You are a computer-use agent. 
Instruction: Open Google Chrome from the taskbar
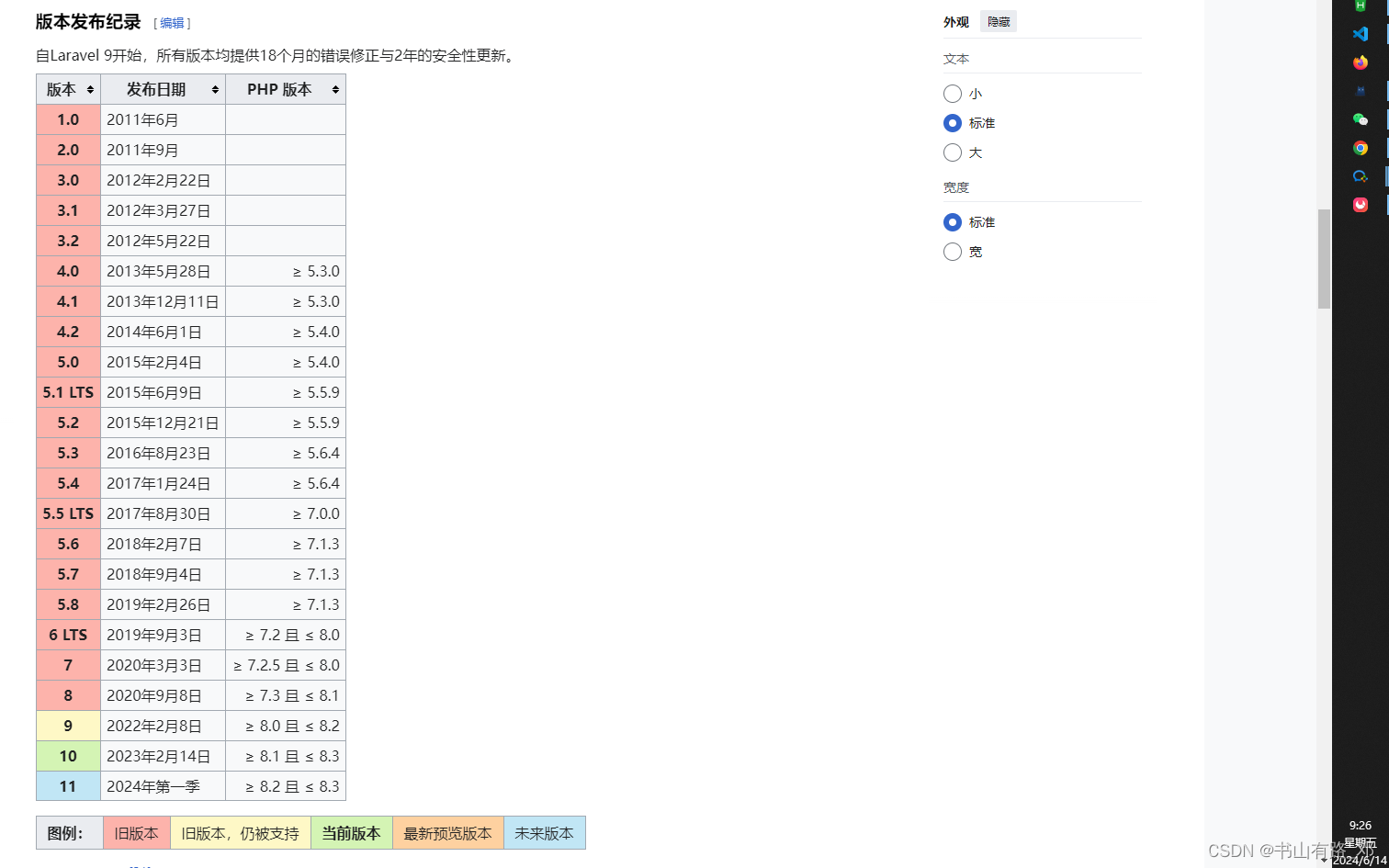tap(1361, 148)
